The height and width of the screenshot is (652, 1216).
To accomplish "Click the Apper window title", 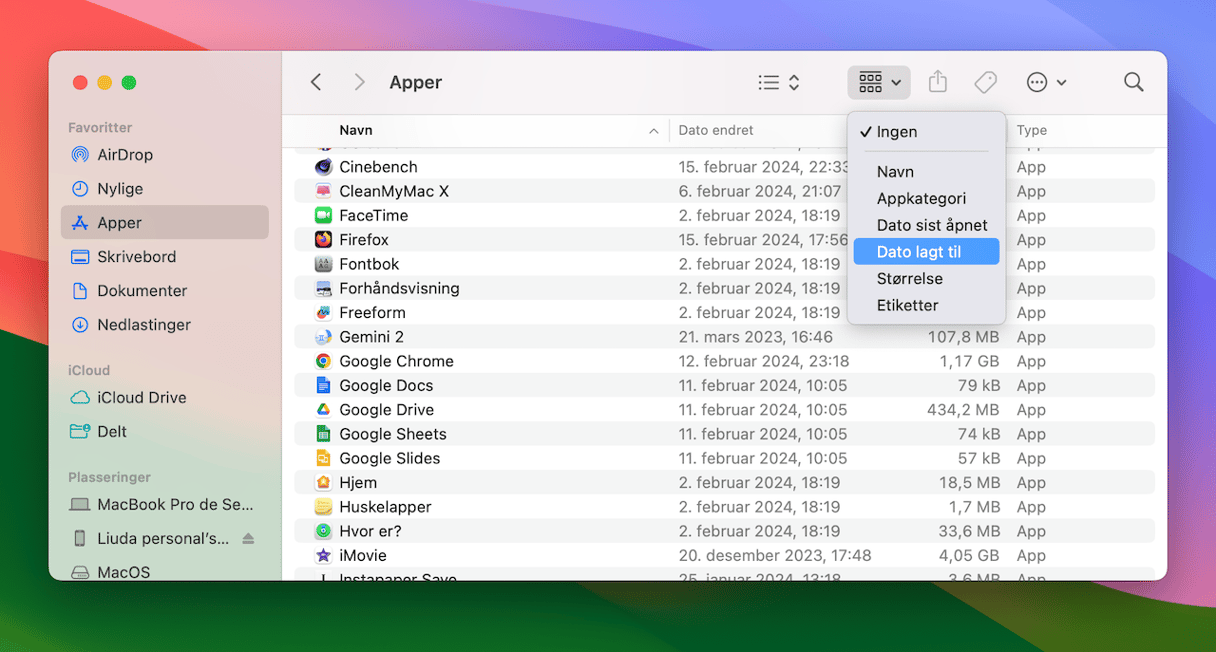I will pos(415,82).
